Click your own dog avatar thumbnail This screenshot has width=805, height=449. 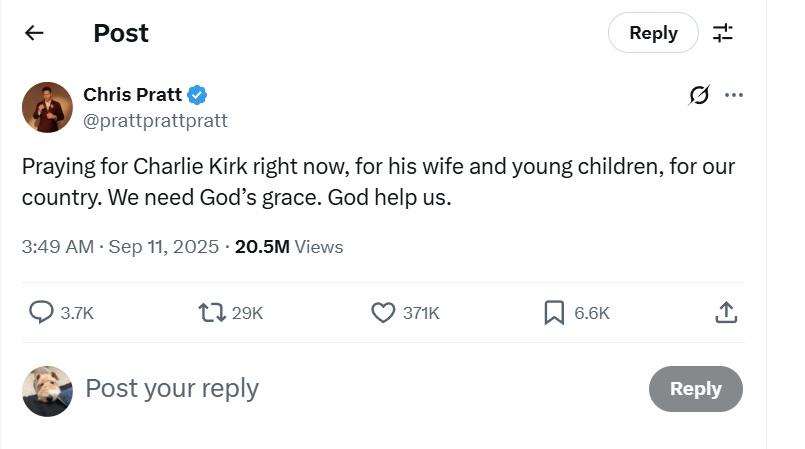click(x=47, y=390)
